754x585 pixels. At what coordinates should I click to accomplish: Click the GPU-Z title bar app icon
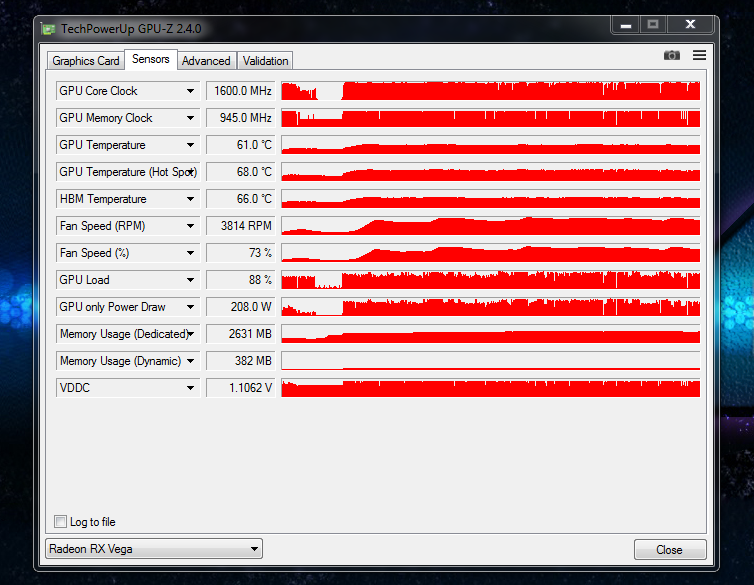tap(48, 29)
